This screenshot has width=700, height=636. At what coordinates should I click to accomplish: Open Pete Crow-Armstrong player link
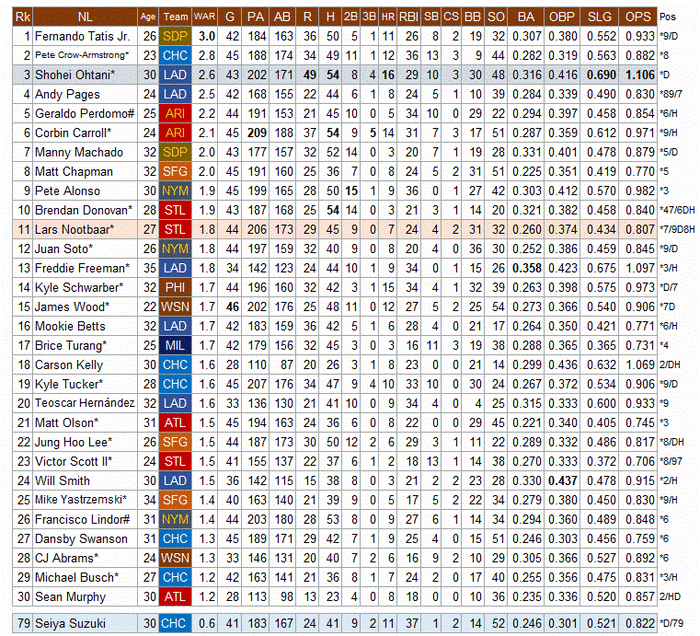pyautogui.click(x=82, y=55)
